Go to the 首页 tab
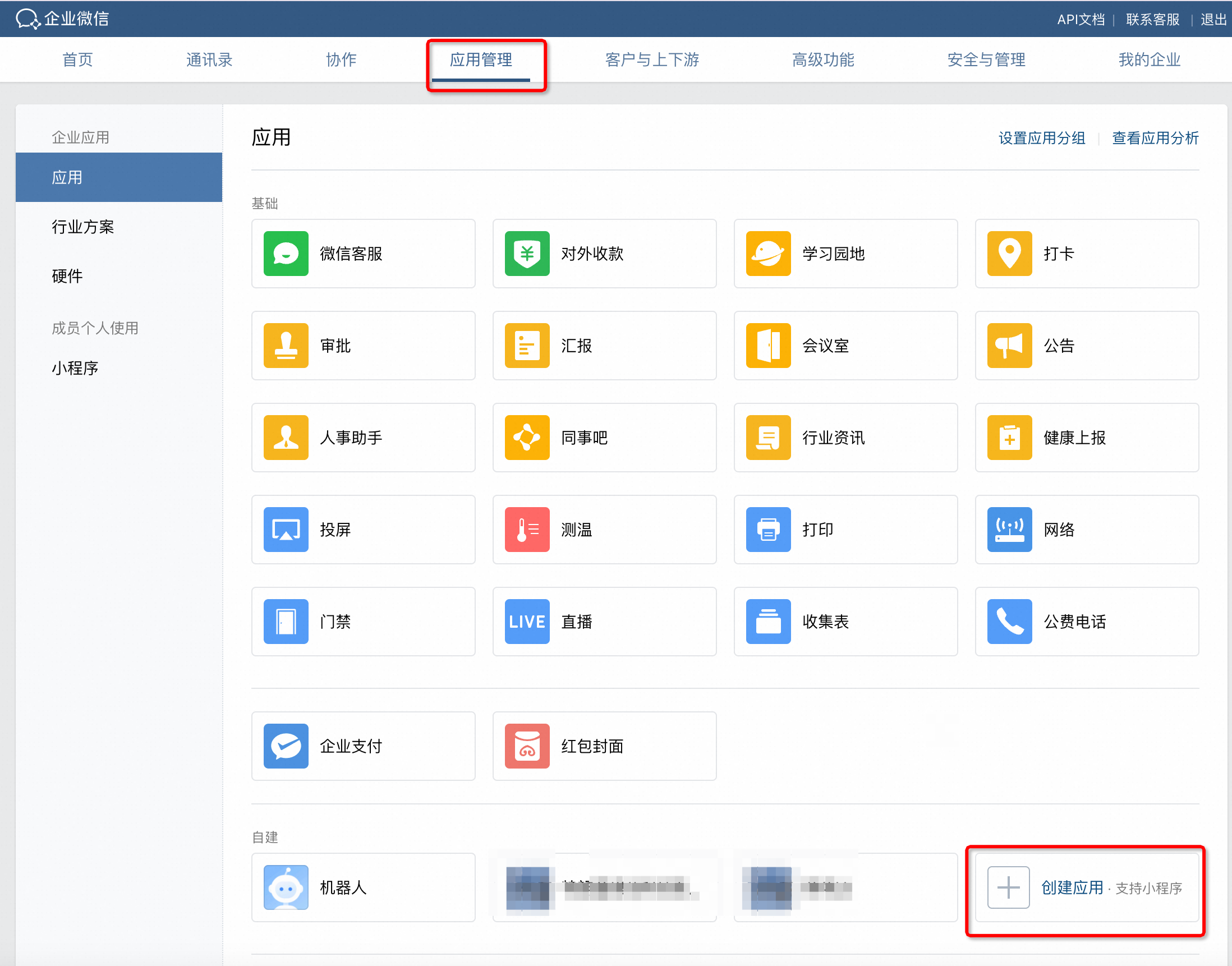 77,59
